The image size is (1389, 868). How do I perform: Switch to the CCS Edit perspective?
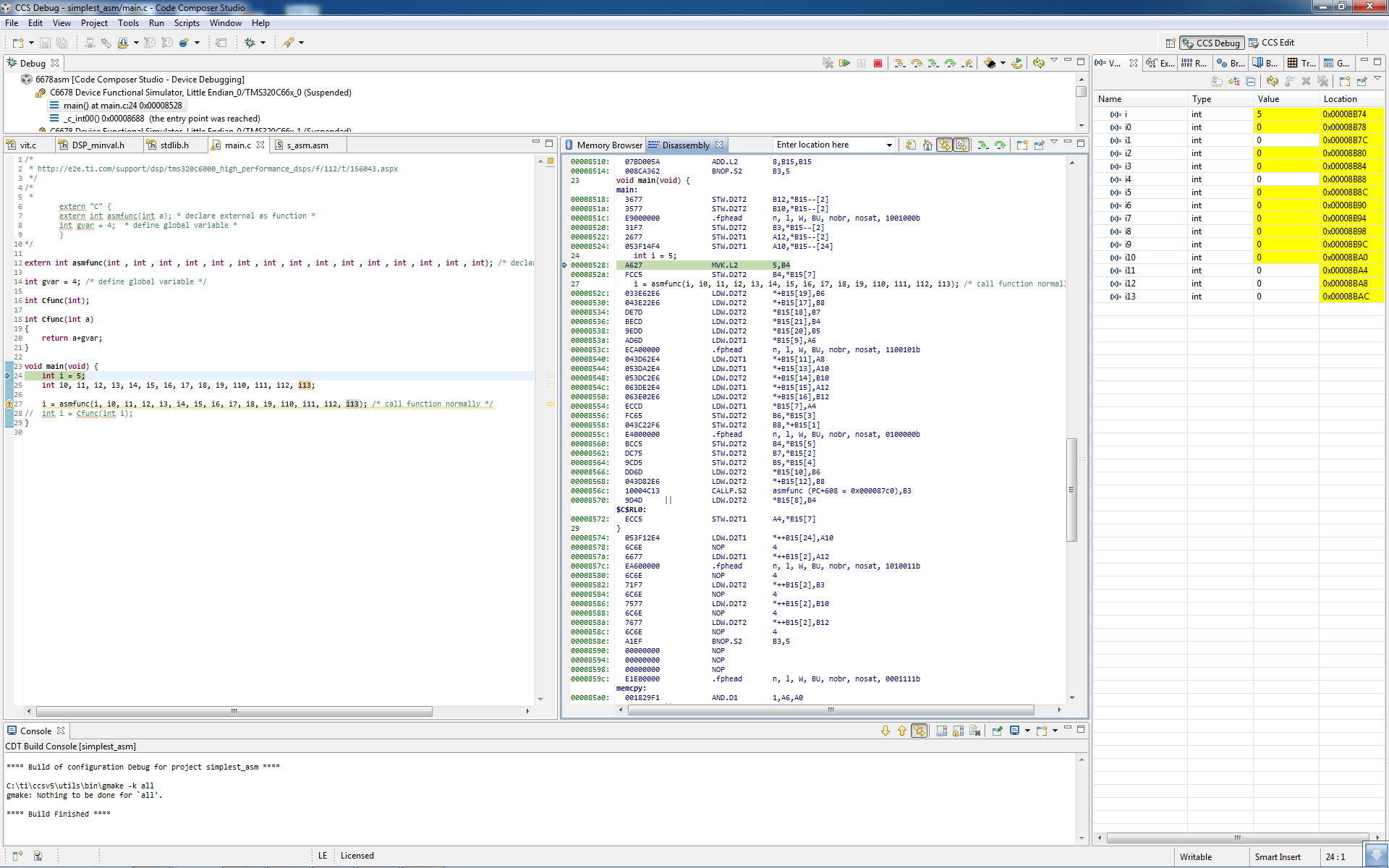click(1276, 42)
